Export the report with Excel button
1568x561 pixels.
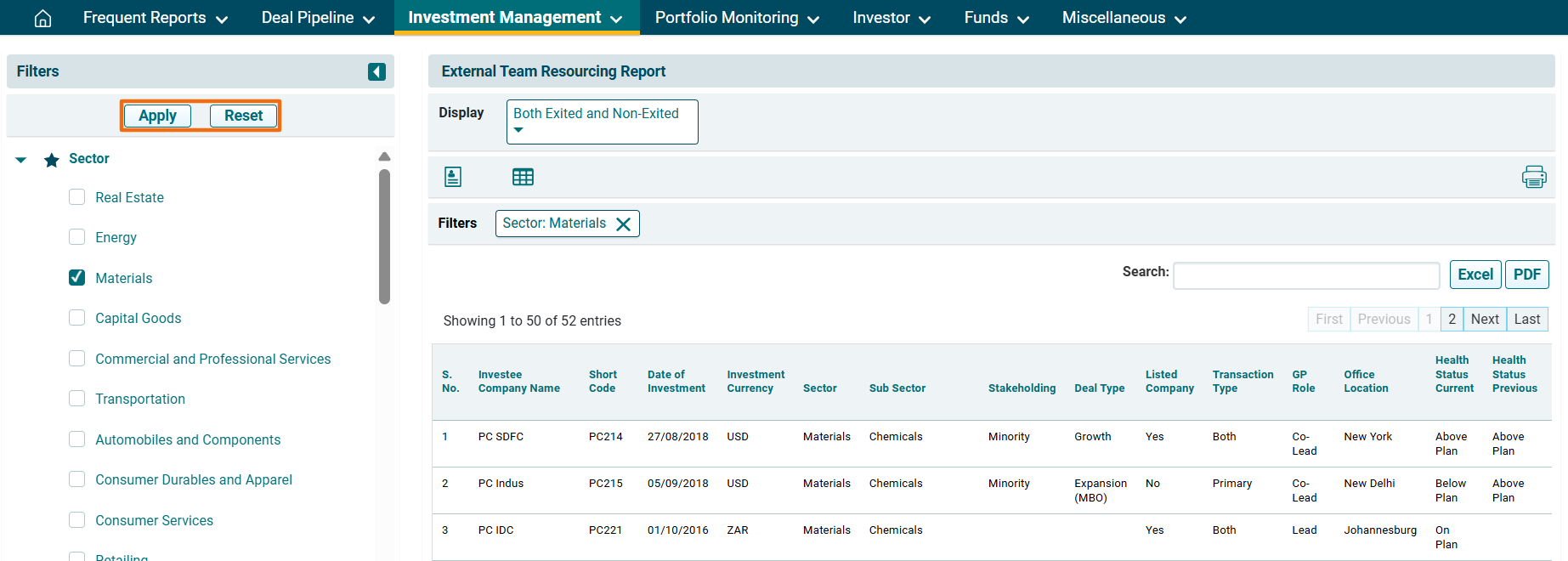coord(1475,275)
